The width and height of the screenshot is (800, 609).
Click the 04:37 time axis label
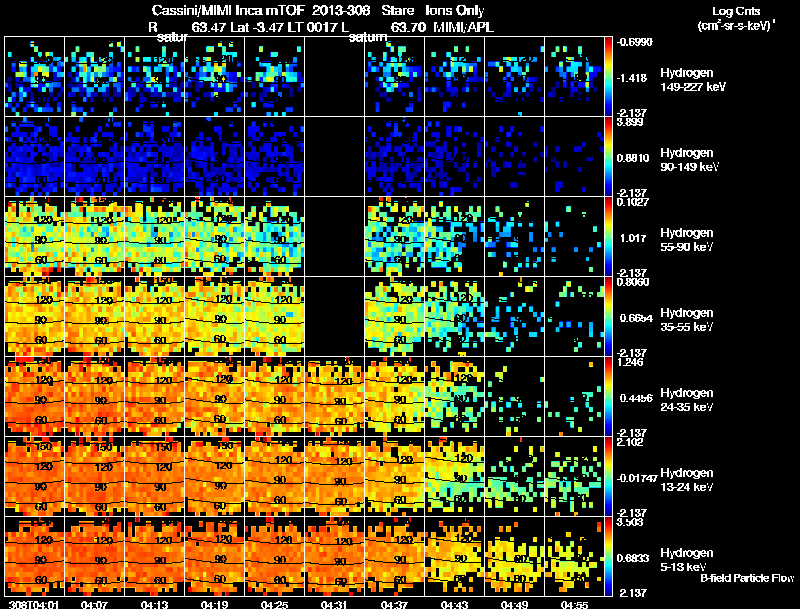click(394, 605)
